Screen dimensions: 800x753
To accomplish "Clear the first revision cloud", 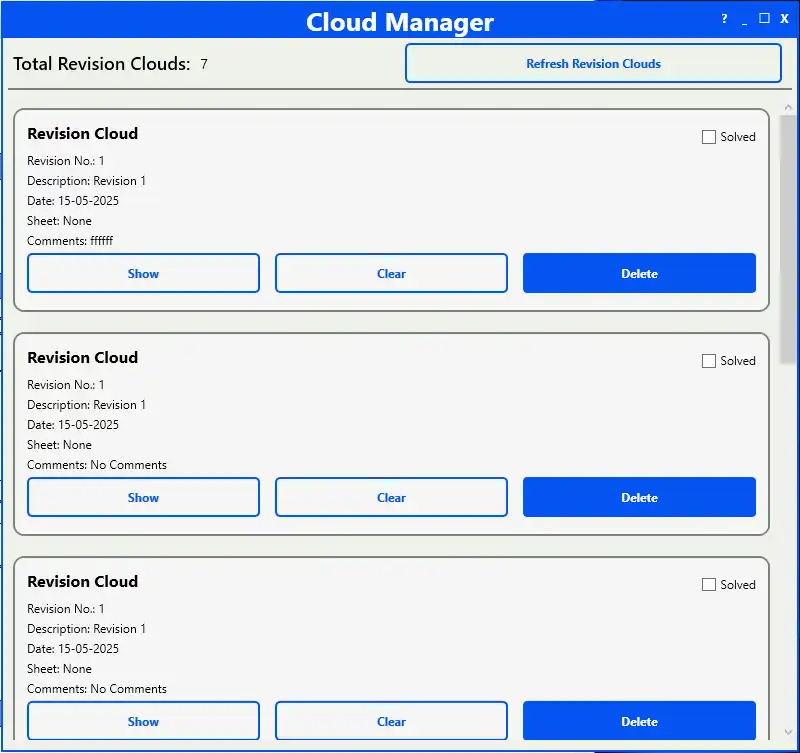I will [x=391, y=273].
